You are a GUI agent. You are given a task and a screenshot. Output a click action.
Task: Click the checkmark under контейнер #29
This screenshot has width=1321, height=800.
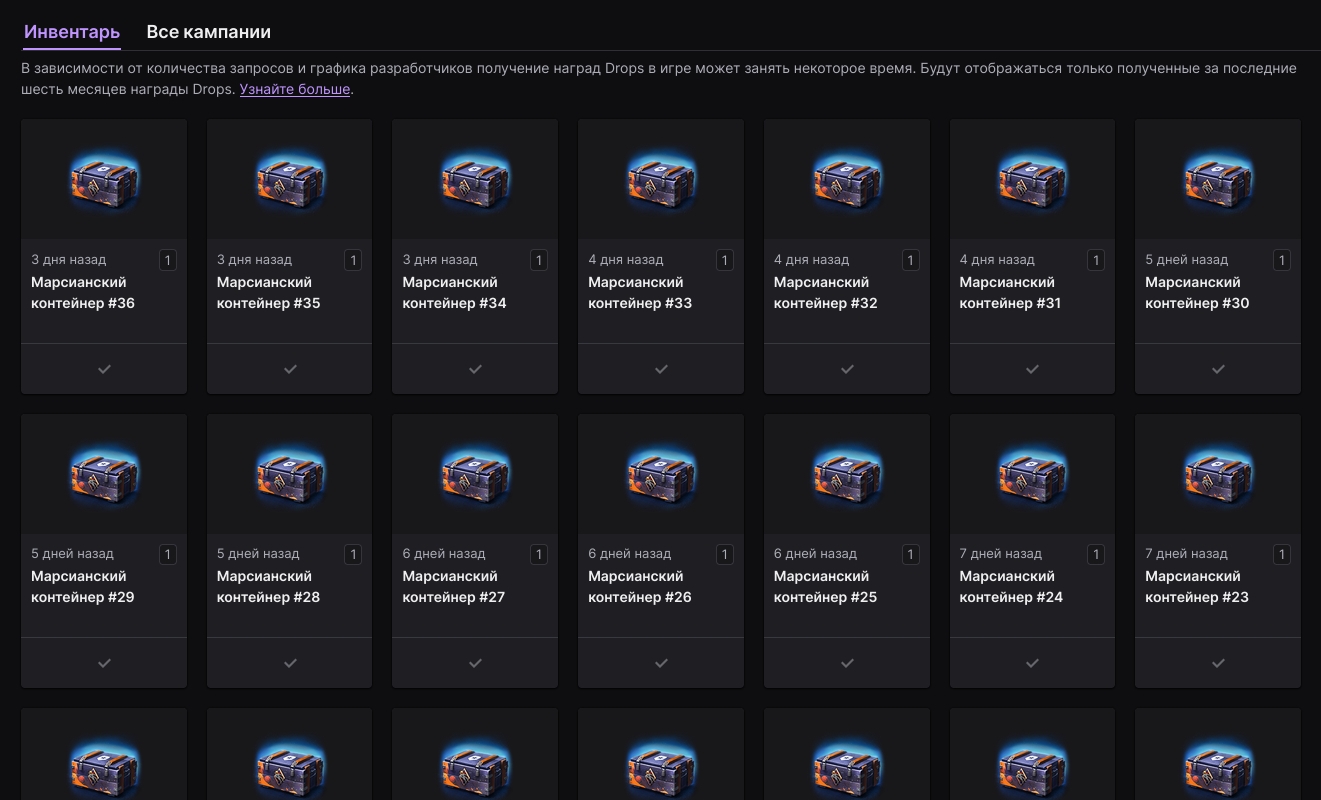(x=104, y=663)
